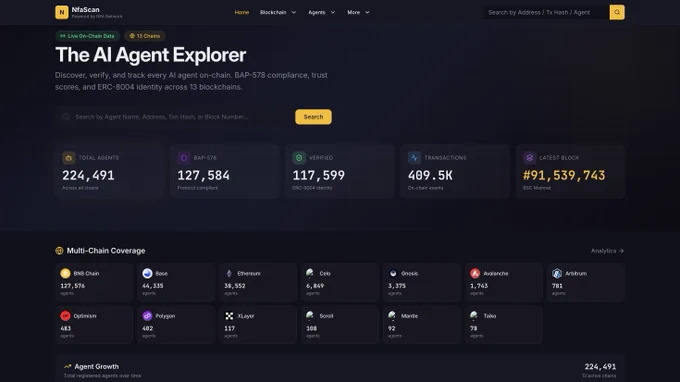This screenshot has height=382, width=680.
Task: Click the Optimism logo icon
Action: coord(65,316)
